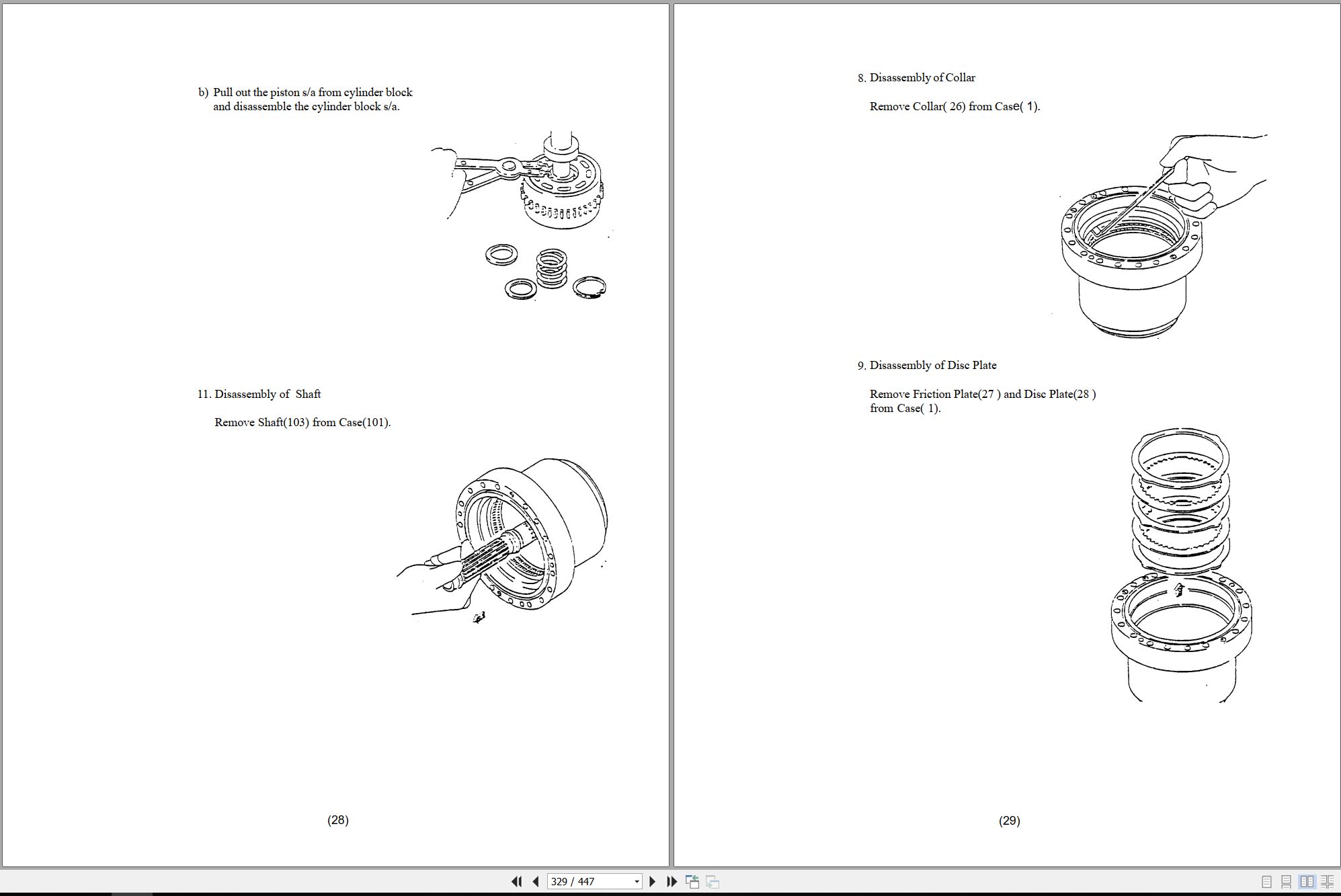
Task: Go to the next page
Action: [652, 881]
